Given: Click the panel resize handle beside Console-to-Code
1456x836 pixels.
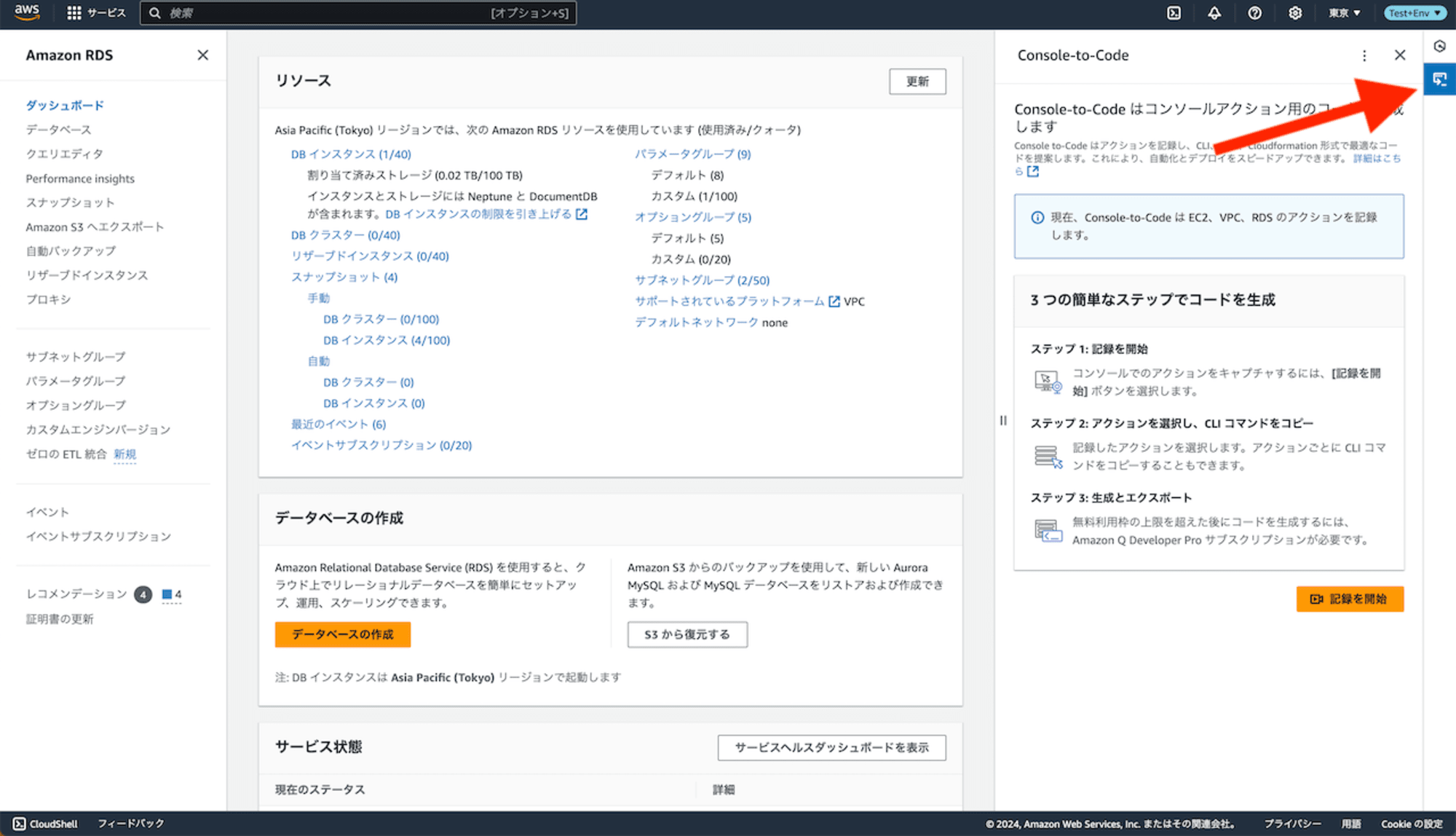Looking at the screenshot, I should [1003, 420].
